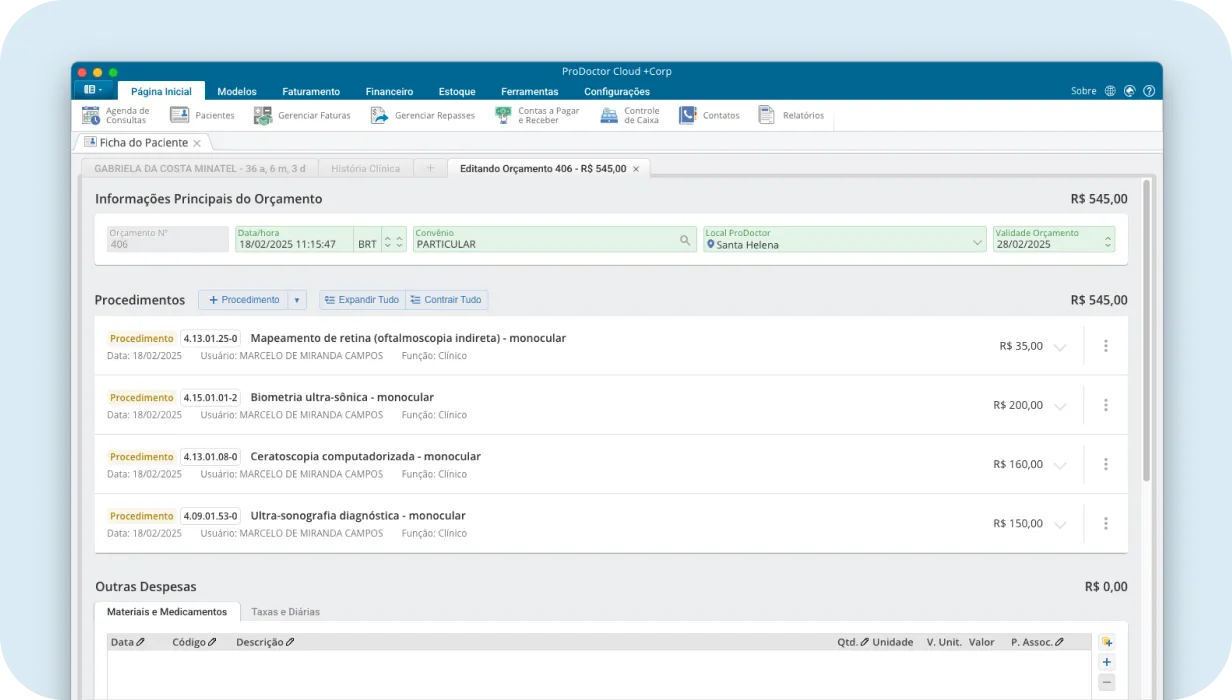Open options menu for Mapeamento de retina procedure

1106,345
